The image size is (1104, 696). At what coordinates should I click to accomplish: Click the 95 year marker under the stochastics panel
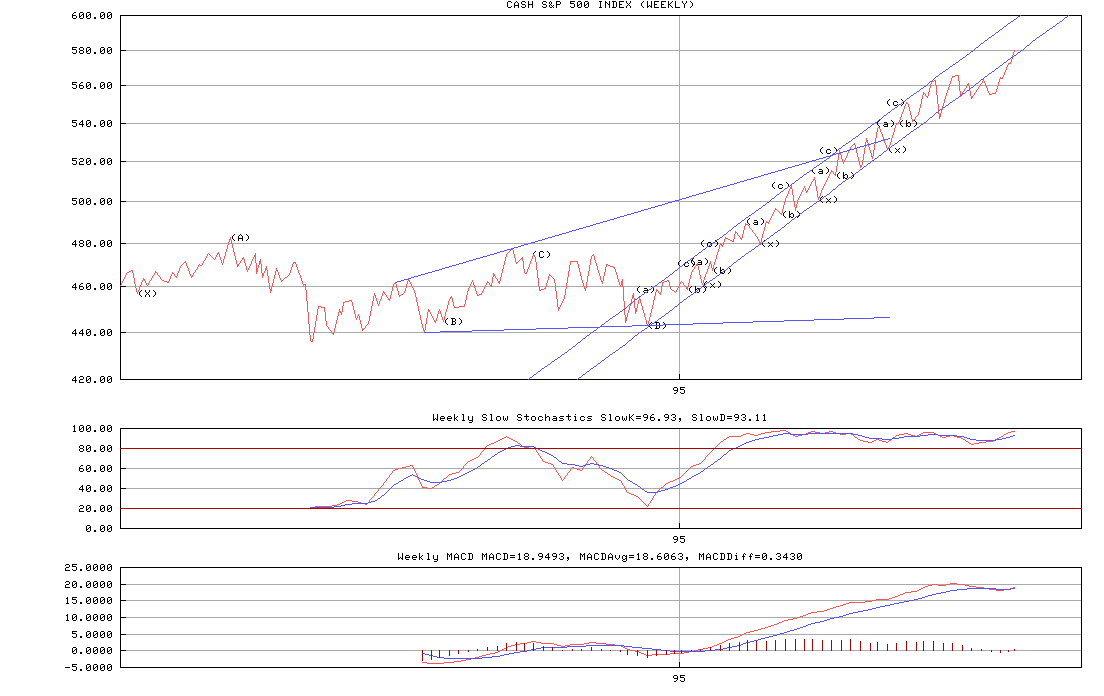[x=679, y=538]
